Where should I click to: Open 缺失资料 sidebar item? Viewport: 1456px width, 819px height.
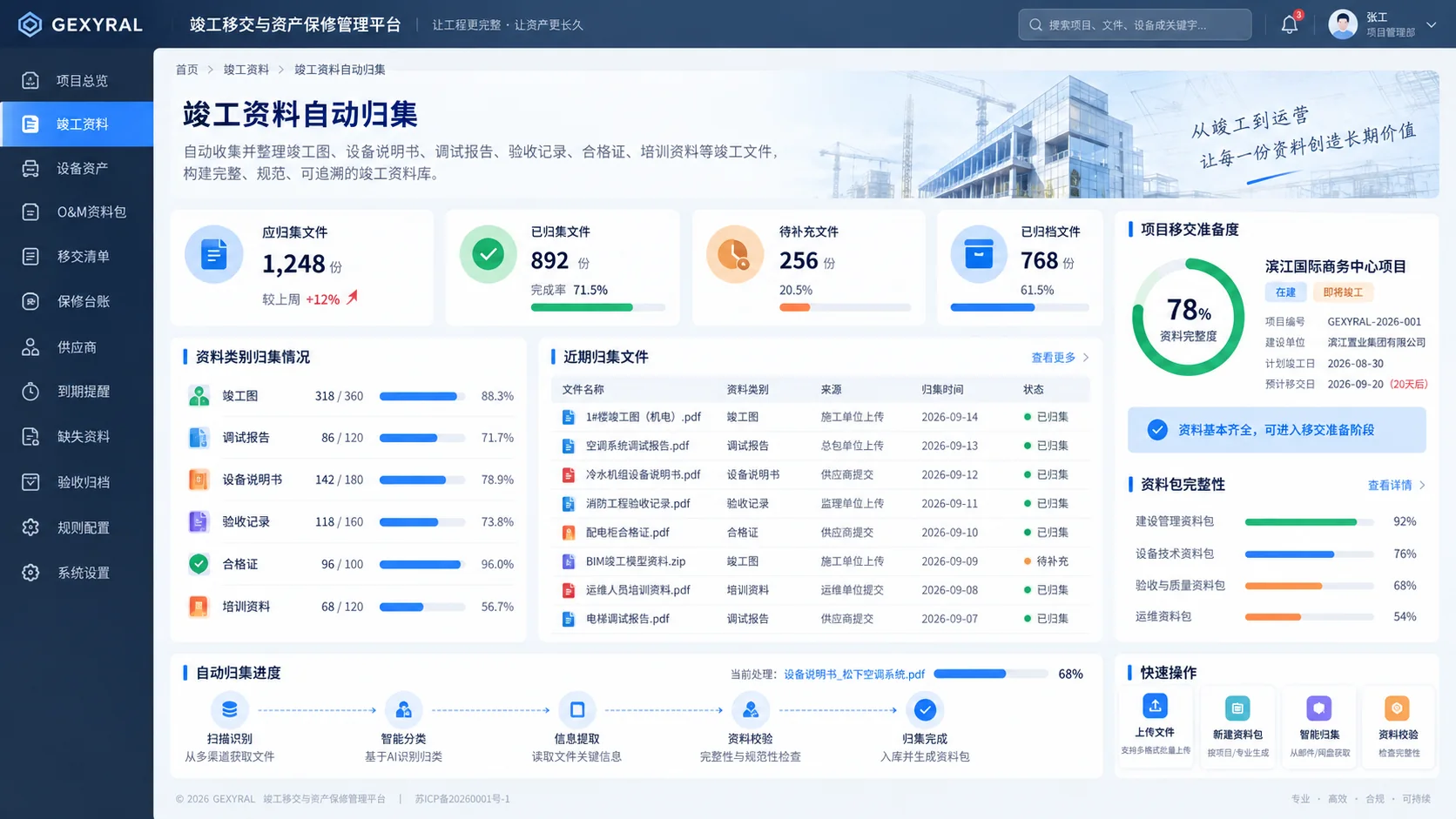77,436
